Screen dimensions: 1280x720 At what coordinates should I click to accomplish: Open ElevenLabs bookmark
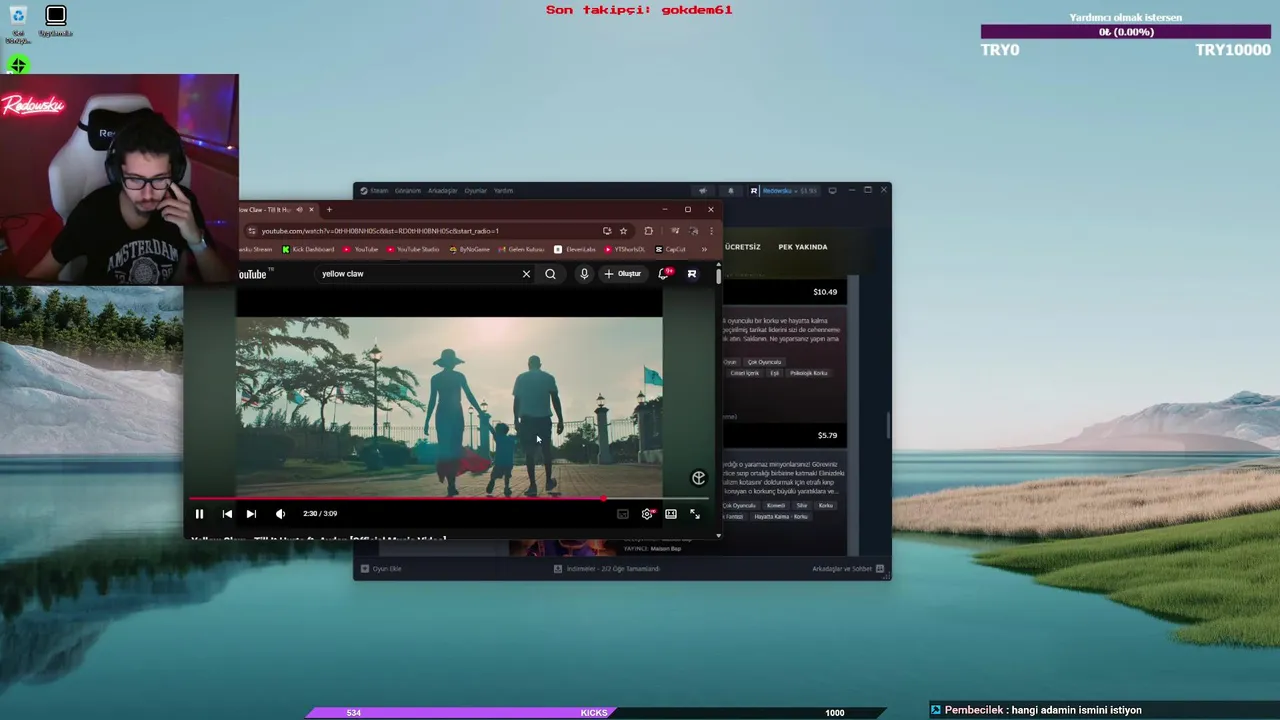(575, 249)
